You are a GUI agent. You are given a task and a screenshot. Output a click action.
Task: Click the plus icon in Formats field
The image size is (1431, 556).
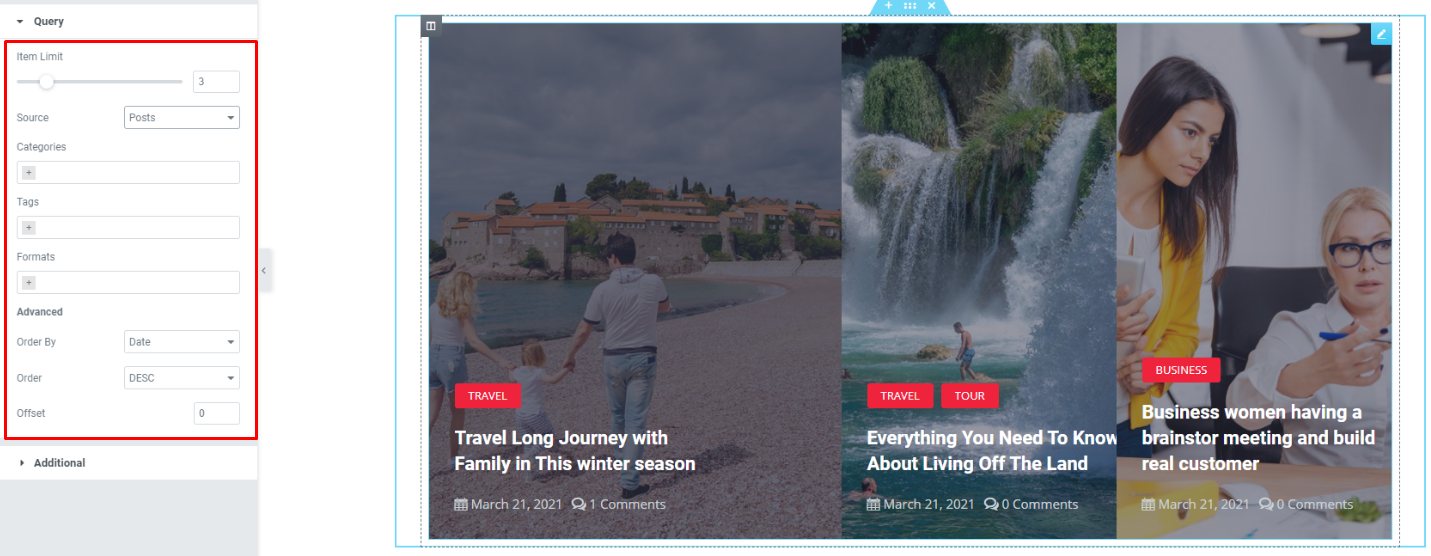pyautogui.click(x=28, y=283)
